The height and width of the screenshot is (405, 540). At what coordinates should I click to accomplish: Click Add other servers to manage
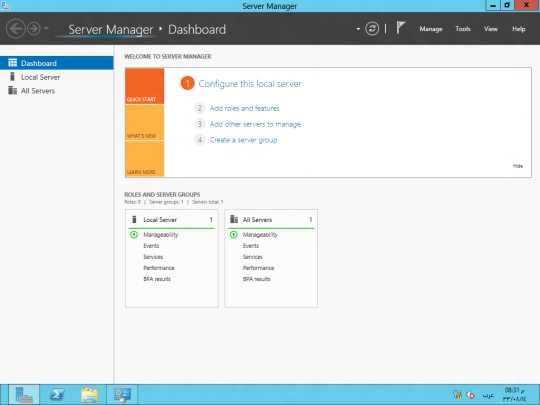(x=256, y=124)
